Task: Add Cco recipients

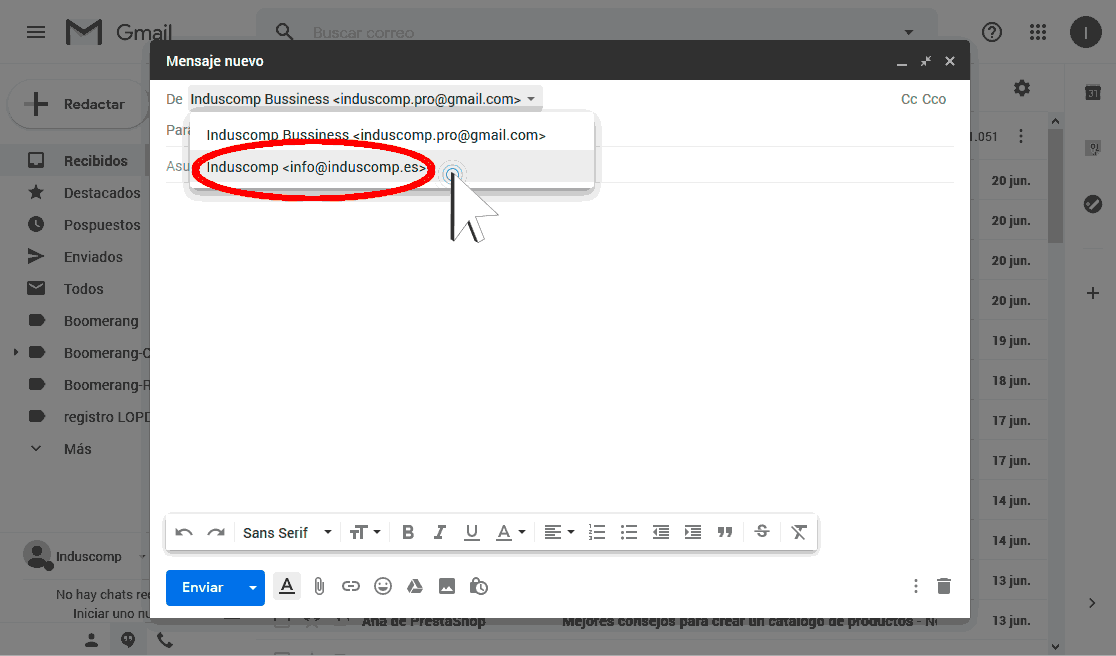Action: click(x=934, y=99)
